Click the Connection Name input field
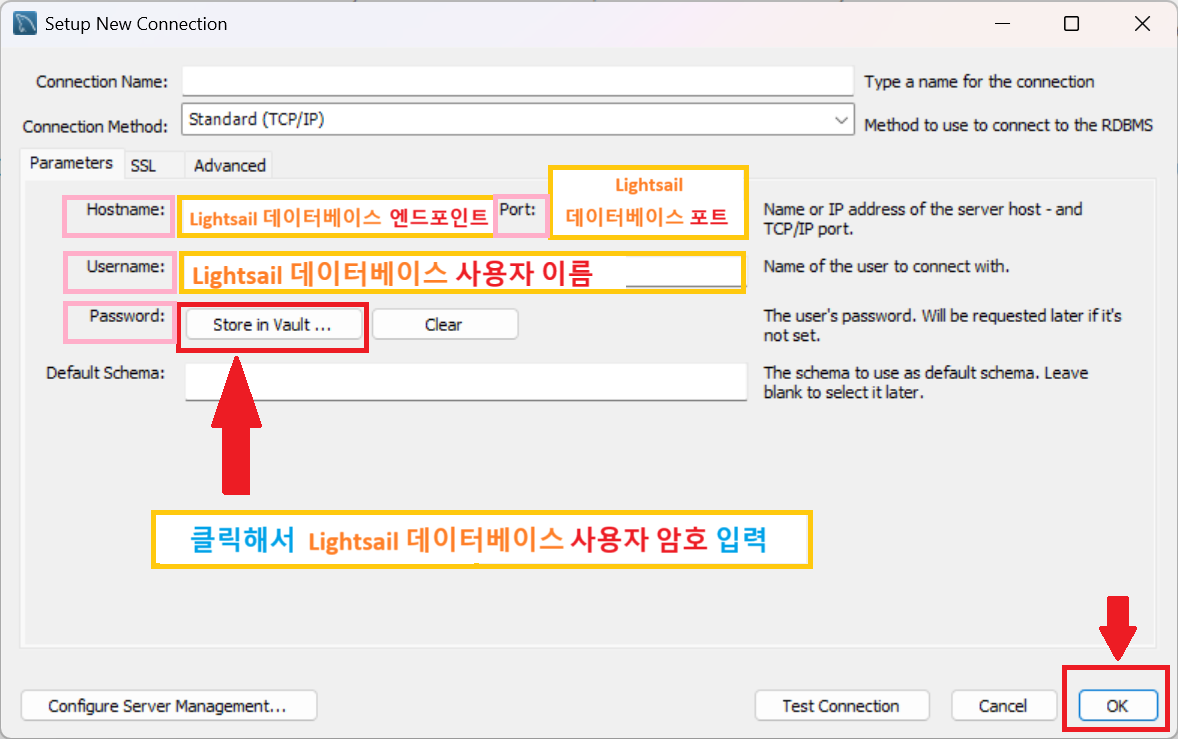 [x=518, y=81]
